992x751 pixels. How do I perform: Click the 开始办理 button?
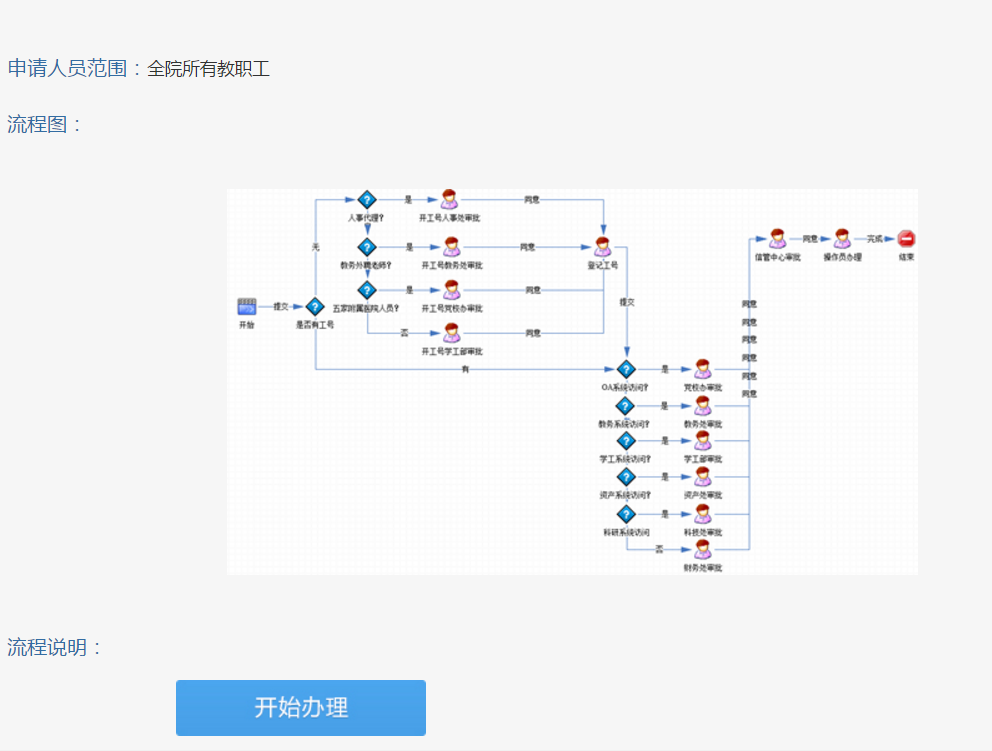301,708
